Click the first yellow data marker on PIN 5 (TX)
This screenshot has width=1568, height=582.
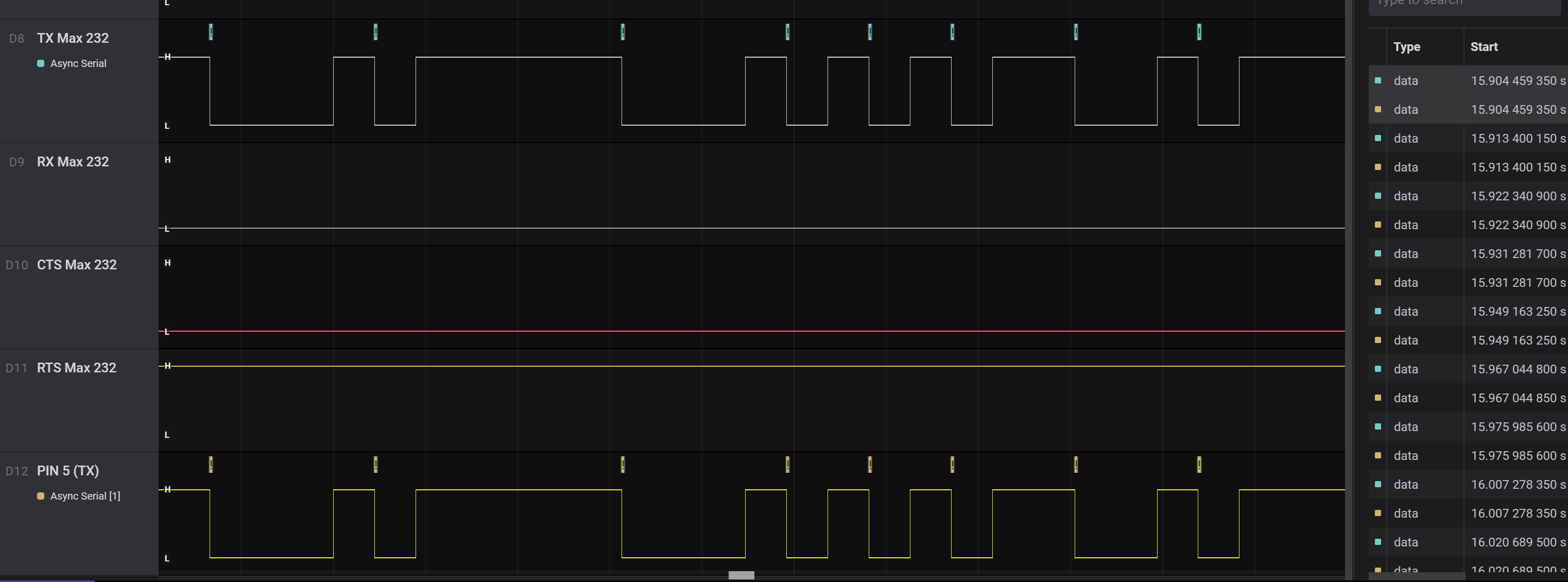tap(211, 465)
